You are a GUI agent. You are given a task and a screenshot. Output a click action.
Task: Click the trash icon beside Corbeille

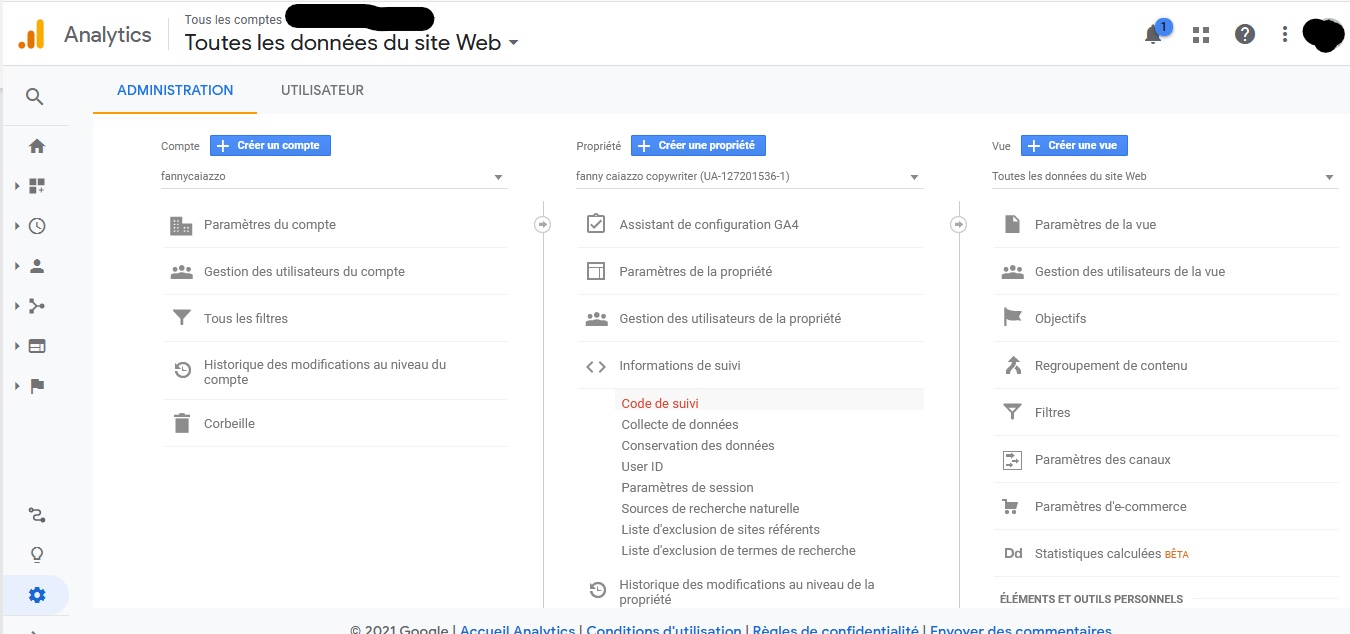tap(181, 423)
